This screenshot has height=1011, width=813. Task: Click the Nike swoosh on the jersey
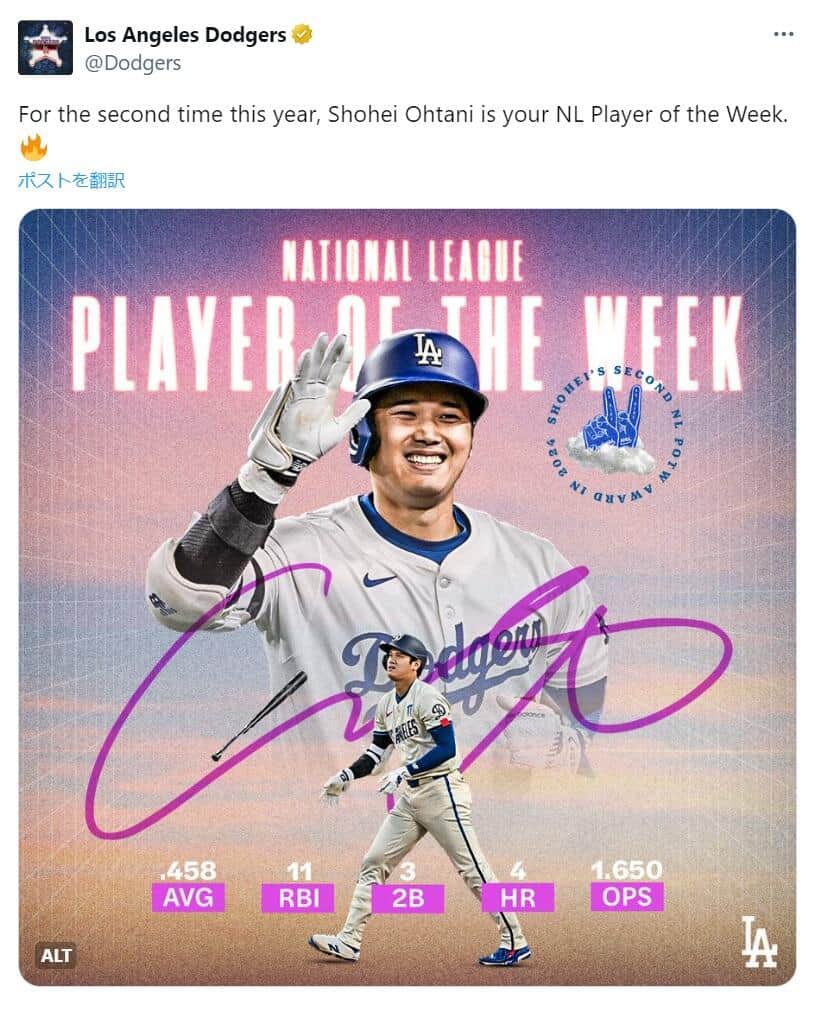click(x=378, y=579)
